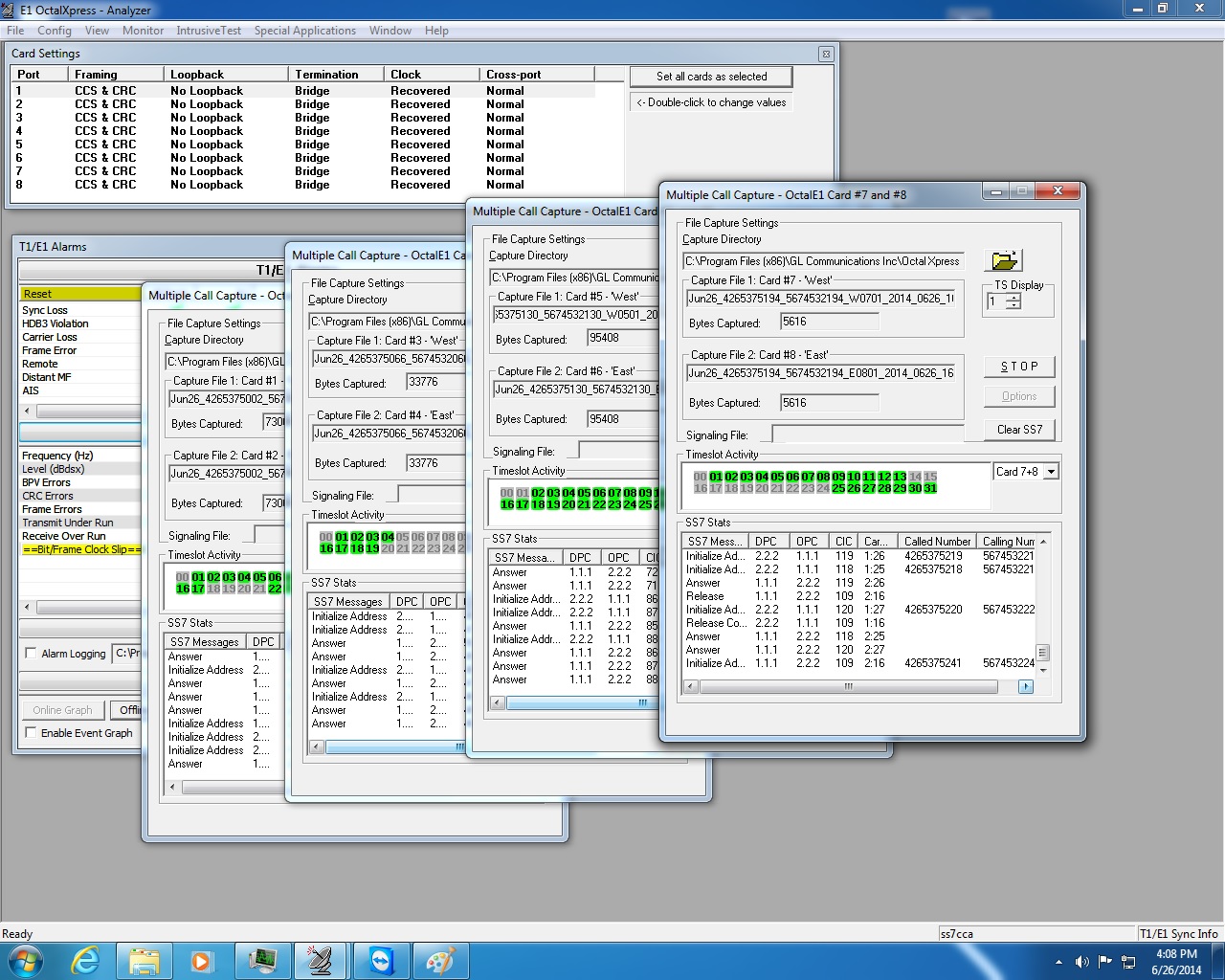Select the Sync Loss alarm row
This screenshot has width=1225, height=980.
pos(80,310)
